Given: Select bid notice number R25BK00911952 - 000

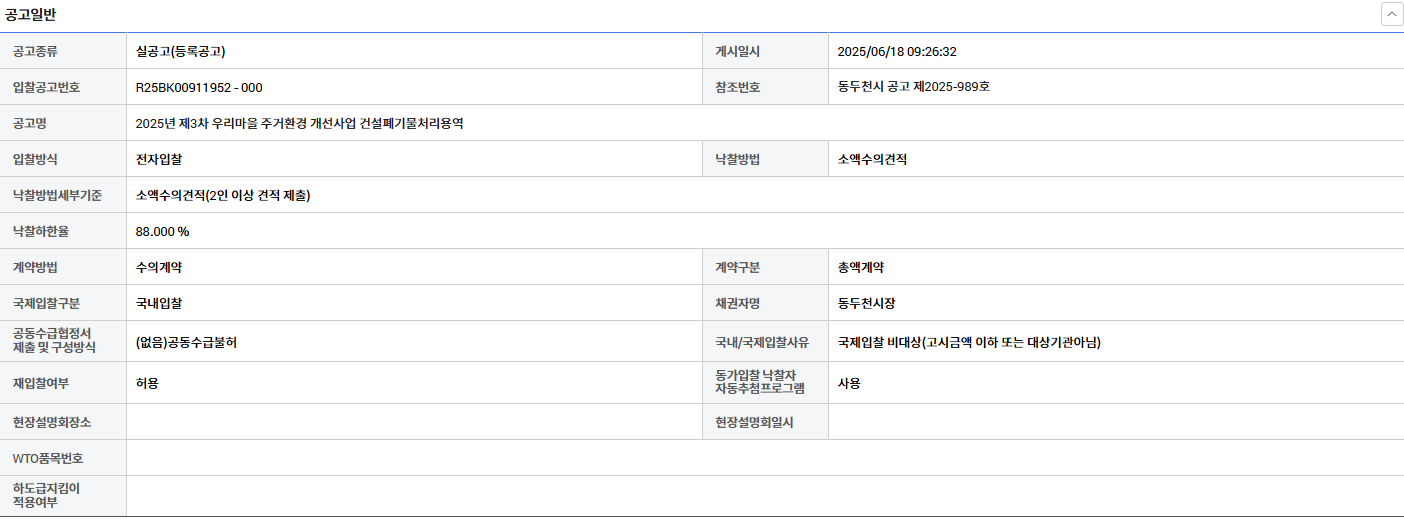Looking at the screenshot, I should click(x=199, y=87).
